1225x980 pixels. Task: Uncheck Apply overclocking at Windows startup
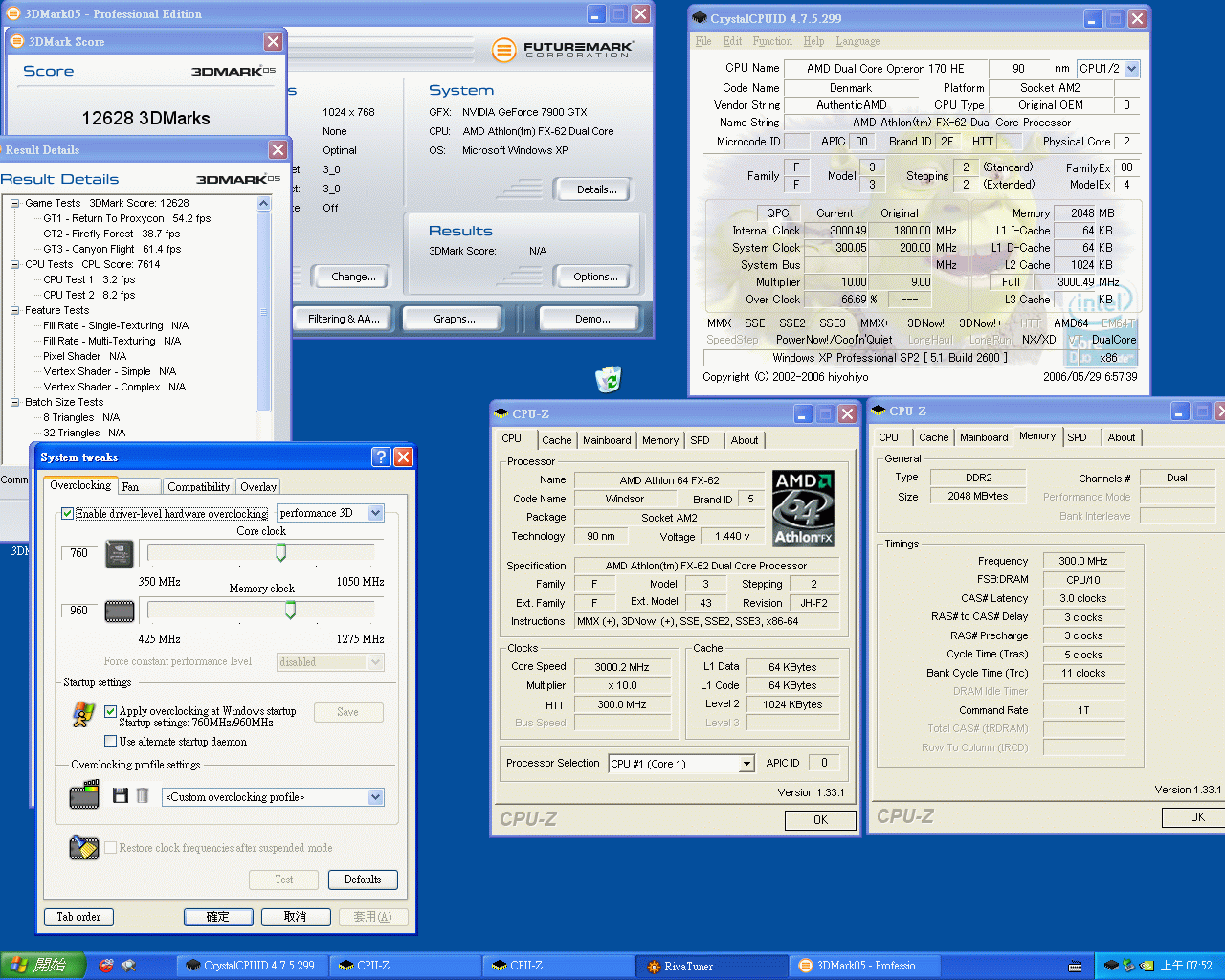(111, 711)
